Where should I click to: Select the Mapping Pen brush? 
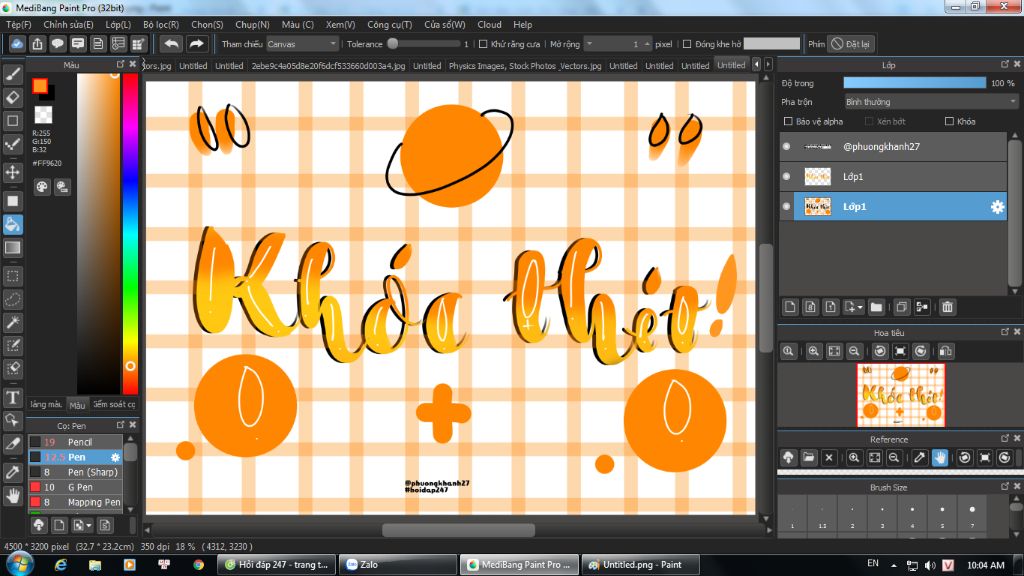(x=75, y=502)
